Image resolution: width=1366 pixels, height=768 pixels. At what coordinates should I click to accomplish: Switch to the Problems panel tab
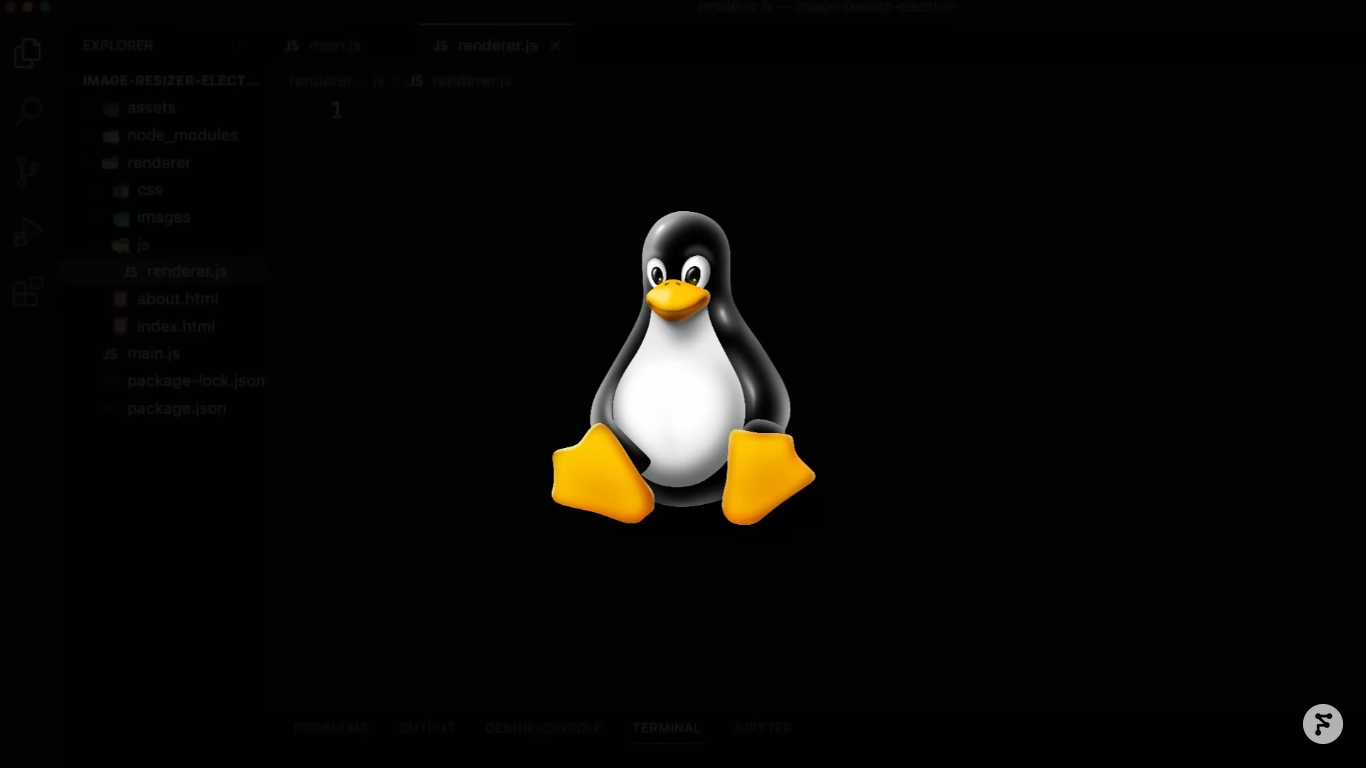click(x=331, y=728)
